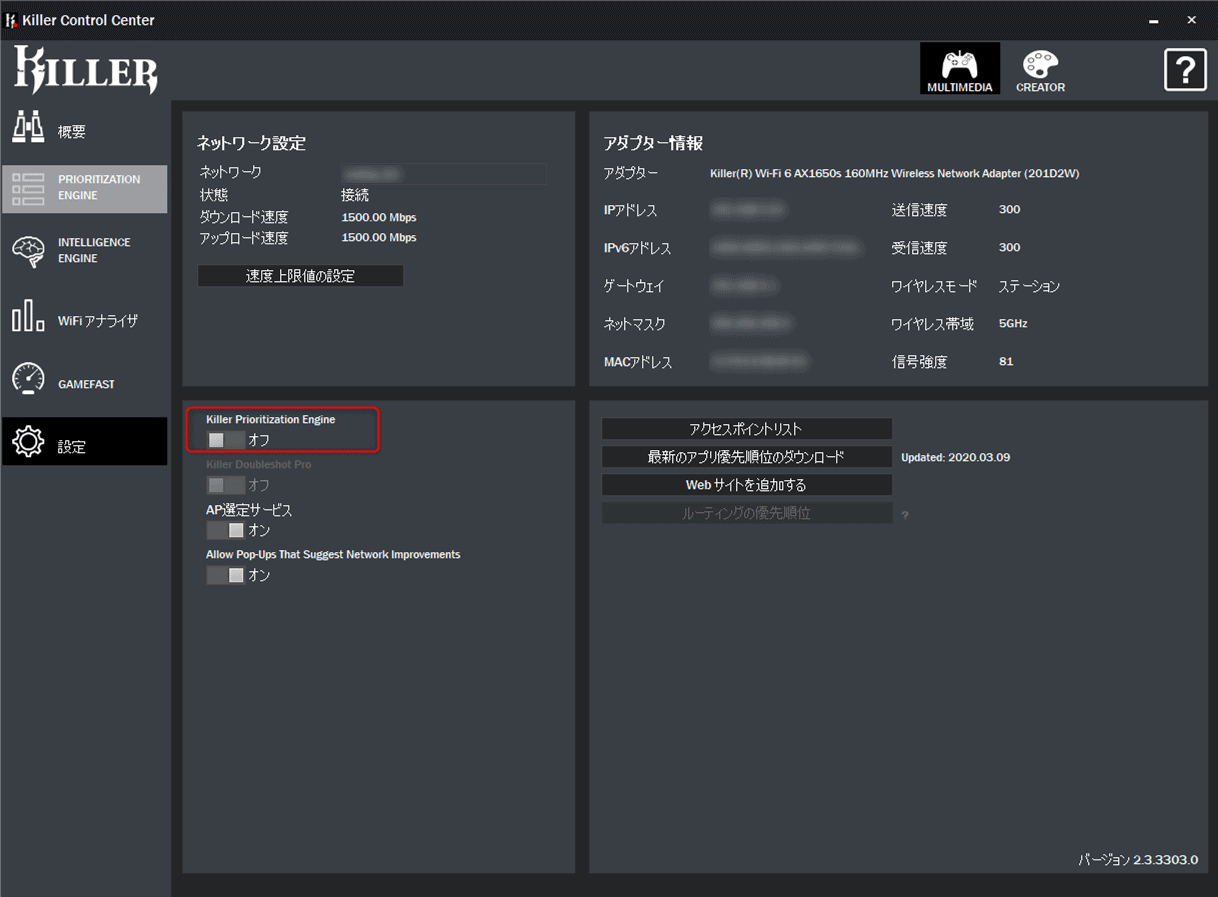The image size is (1218, 897).
Task: Open the help question mark icon
Action: (x=1185, y=70)
